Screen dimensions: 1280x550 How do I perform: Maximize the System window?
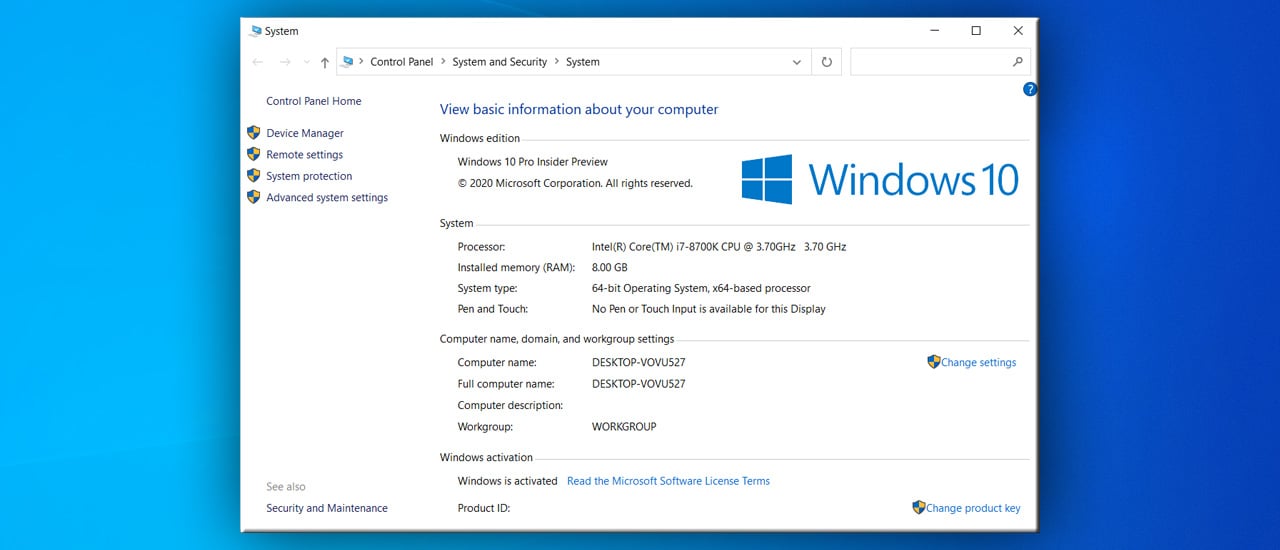(x=976, y=31)
